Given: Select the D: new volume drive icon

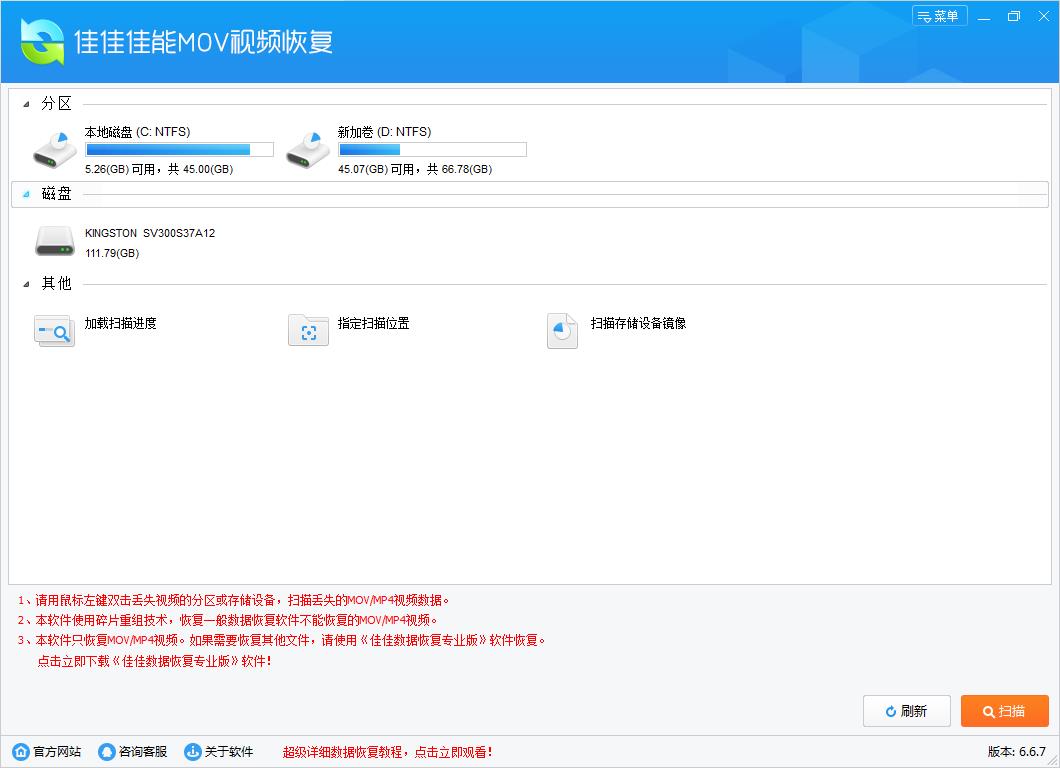Looking at the screenshot, I should click(308, 149).
